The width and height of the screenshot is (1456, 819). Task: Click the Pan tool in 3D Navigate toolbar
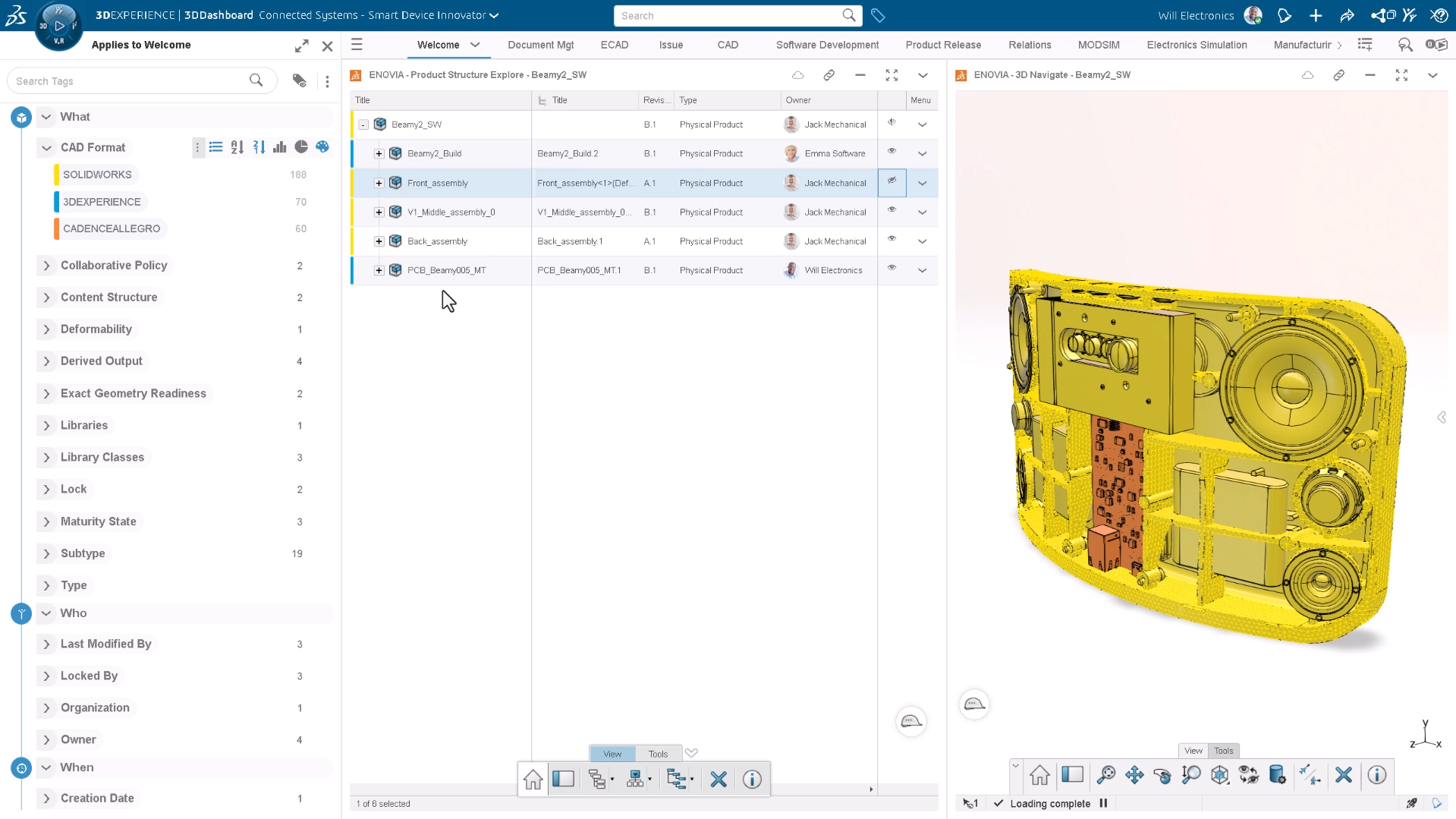coord(1134,775)
